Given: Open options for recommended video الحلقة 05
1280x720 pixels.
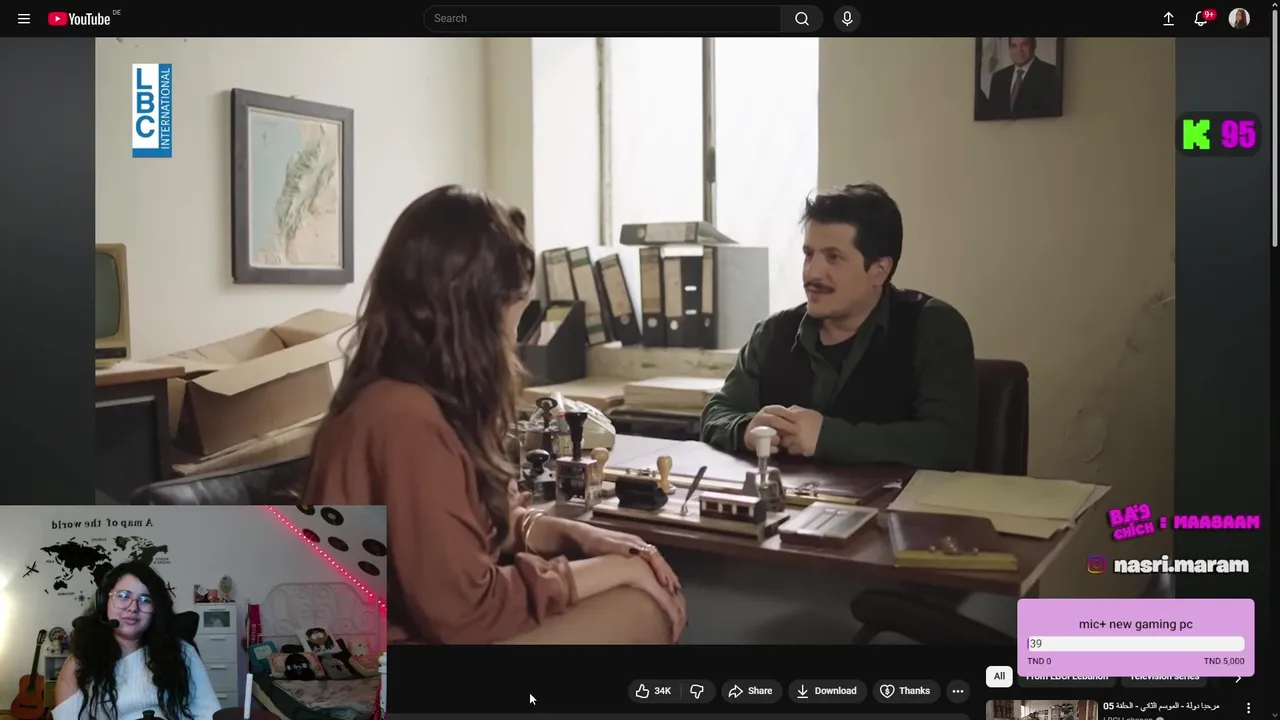Looking at the screenshot, I should [x=1248, y=708].
